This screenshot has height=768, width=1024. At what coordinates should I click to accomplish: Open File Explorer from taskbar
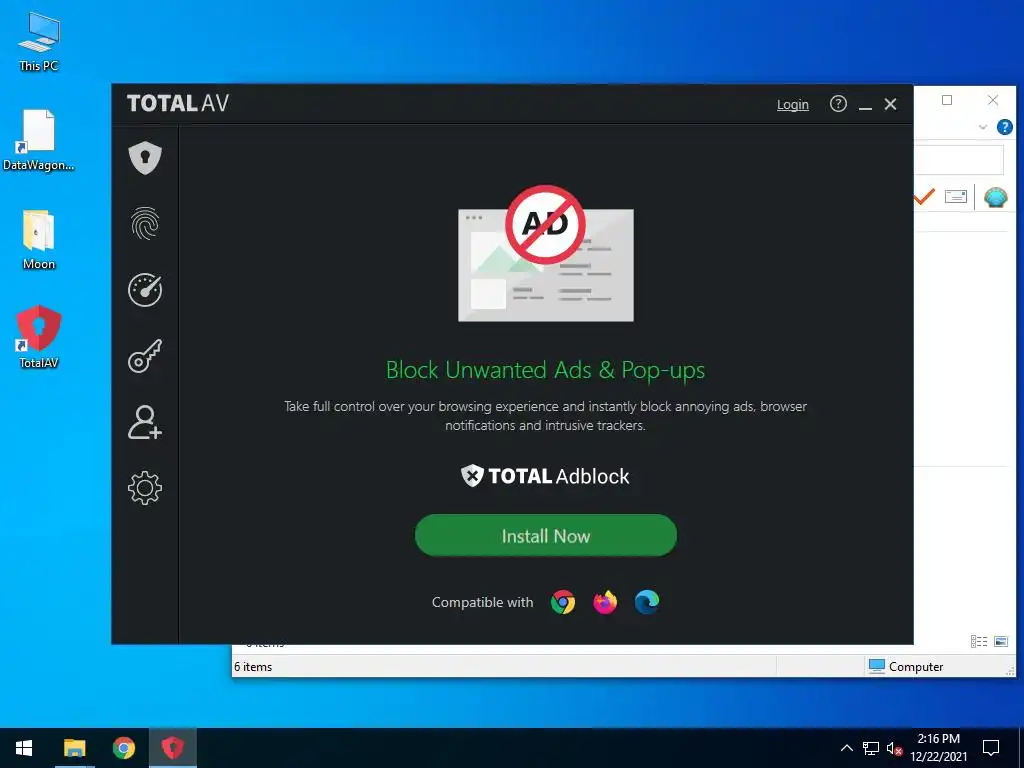pyautogui.click(x=74, y=748)
